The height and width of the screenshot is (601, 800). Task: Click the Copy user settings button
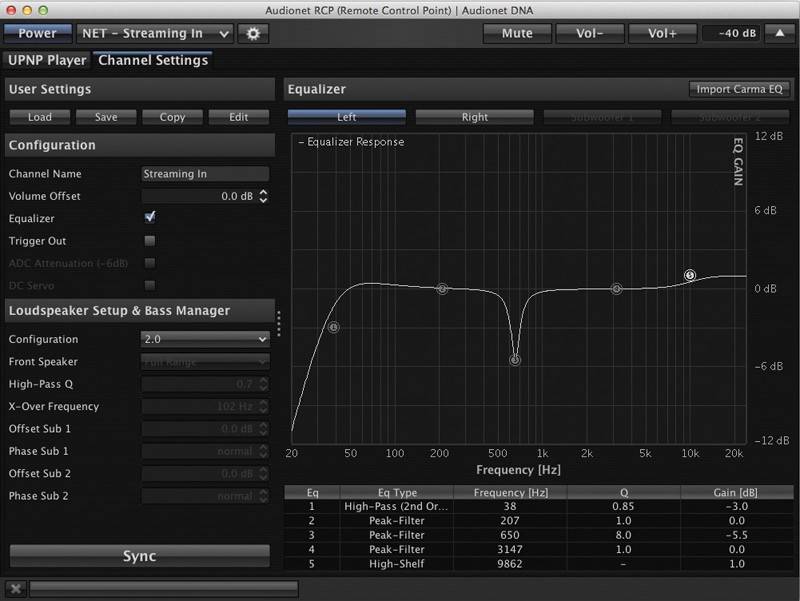click(172, 117)
